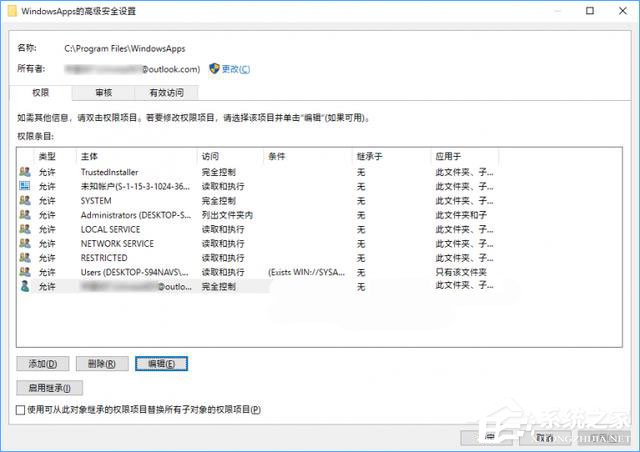Sort by the 类型 column header

tap(56, 156)
